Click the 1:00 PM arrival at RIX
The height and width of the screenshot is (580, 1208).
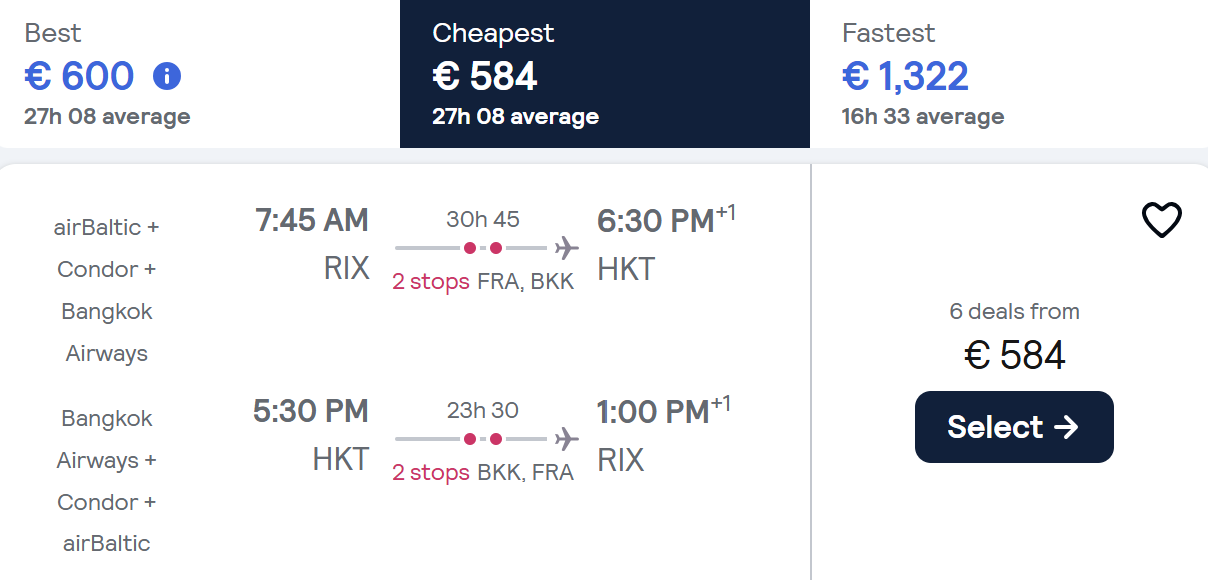coord(664,410)
